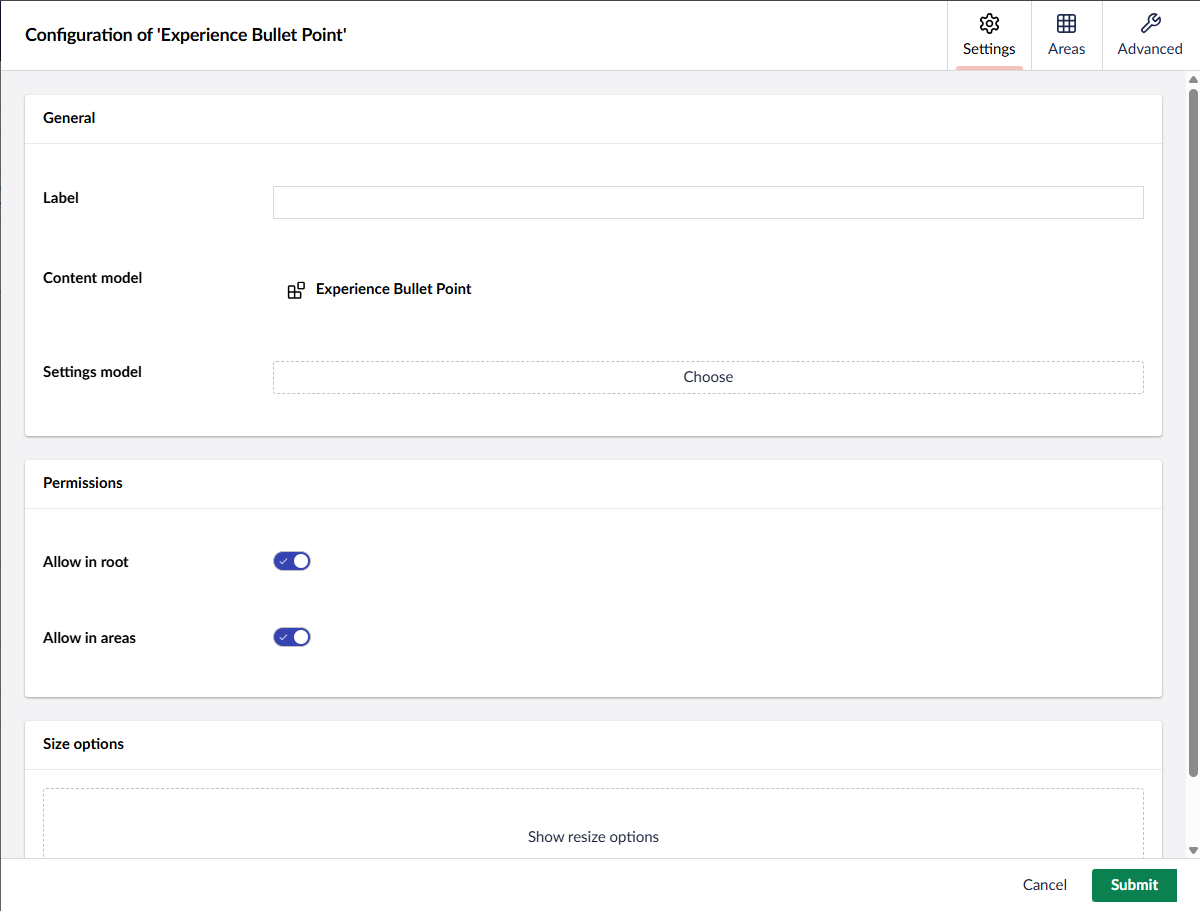Click the Label input field
This screenshot has width=1200, height=911.
(708, 202)
